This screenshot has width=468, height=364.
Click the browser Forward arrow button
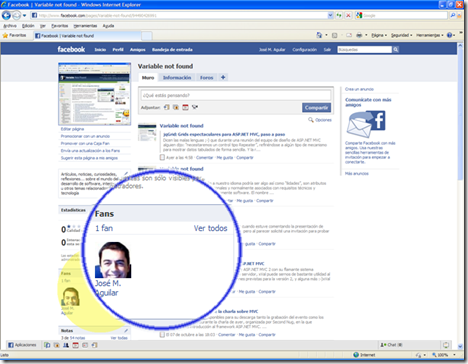(x=16, y=15)
